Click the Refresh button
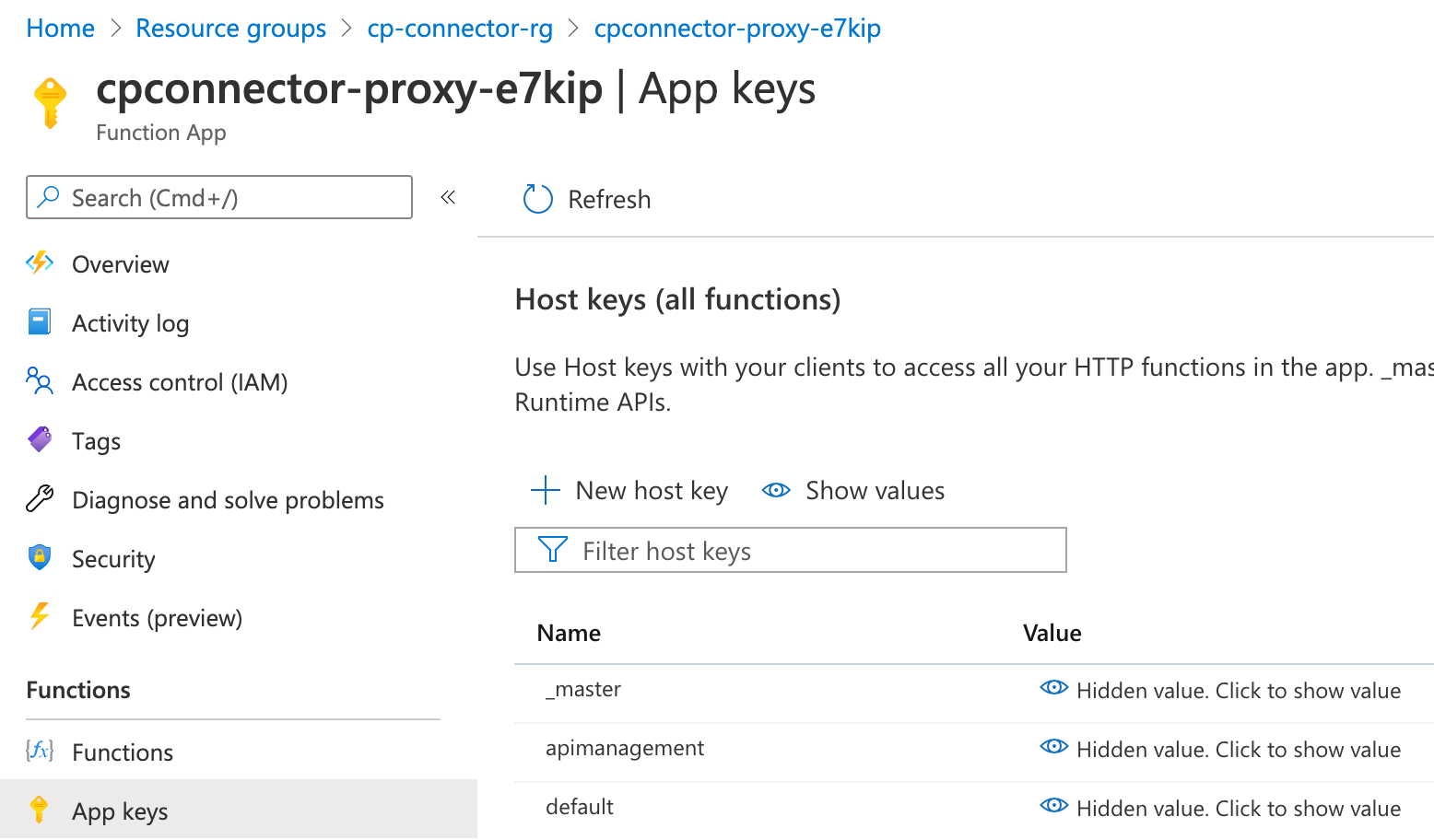Viewport: 1434px width, 840px height. [587, 199]
